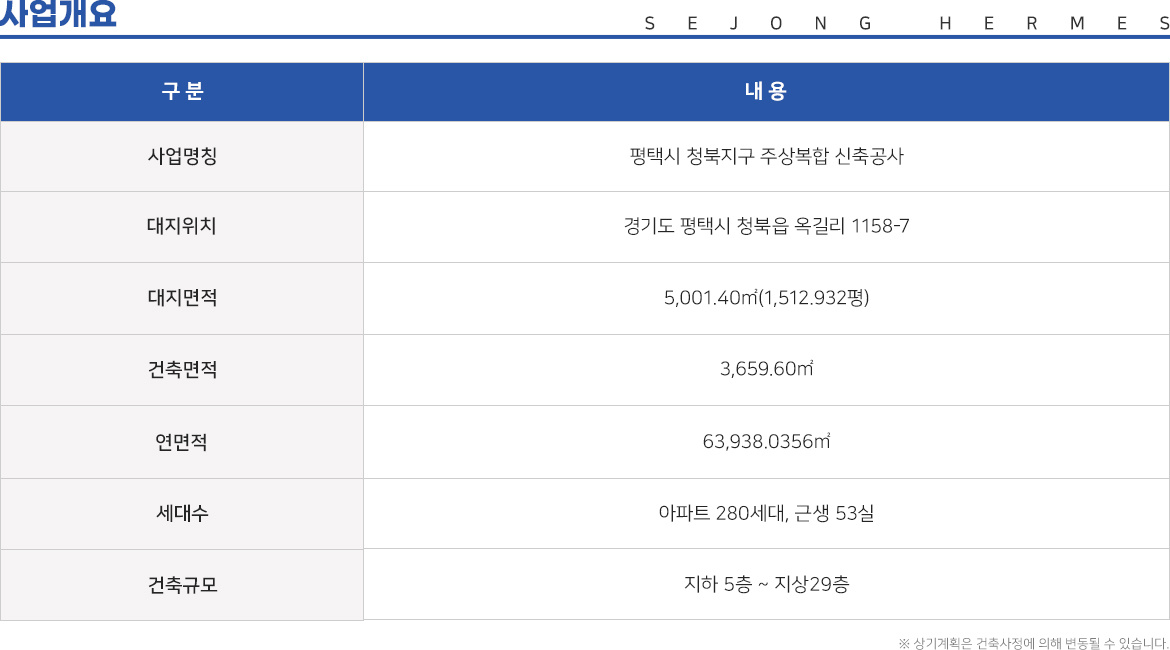Click the 평택시 청북지구 주상복합 신축공사 cell
The width and height of the screenshot is (1170, 650).
766,157
